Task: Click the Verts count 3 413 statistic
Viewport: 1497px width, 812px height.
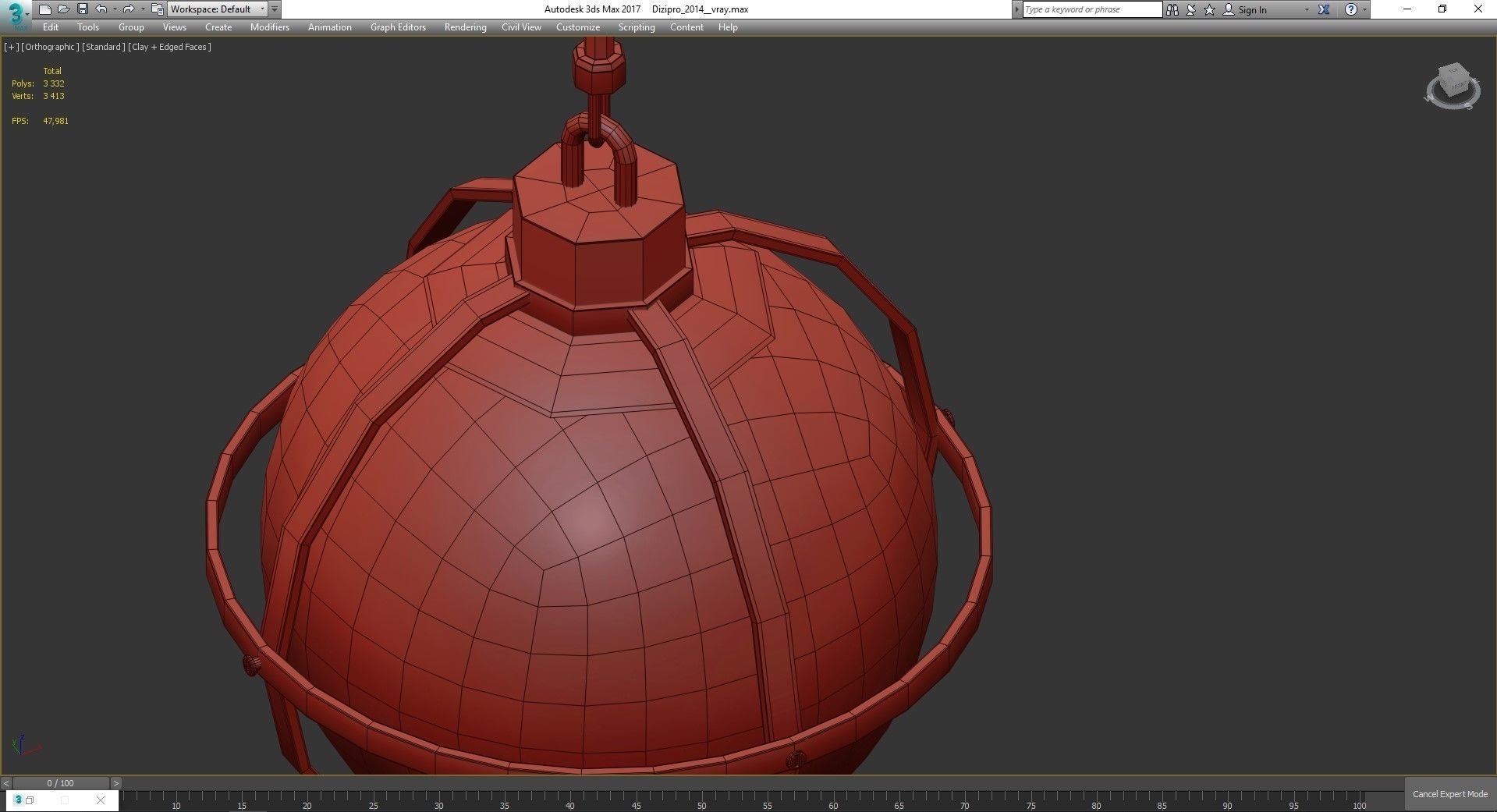Action: 54,96
